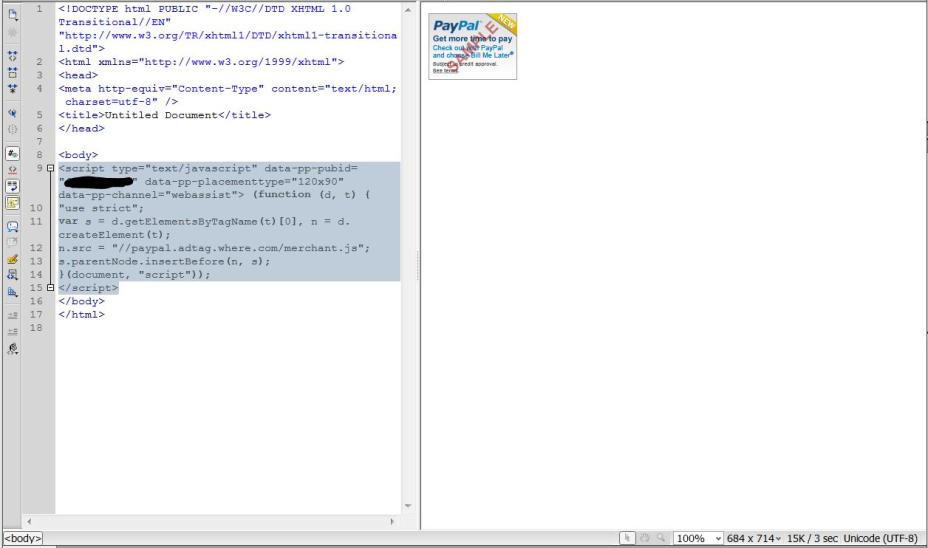Toggle Syntax Error Alerts in Info Bar
The height and width of the screenshot is (548, 928).
(12, 202)
